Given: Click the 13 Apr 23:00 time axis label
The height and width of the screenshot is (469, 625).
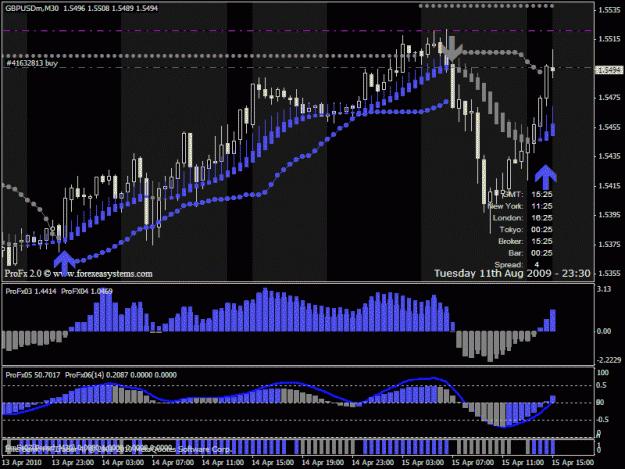Looking at the screenshot, I should (x=73, y=463).
